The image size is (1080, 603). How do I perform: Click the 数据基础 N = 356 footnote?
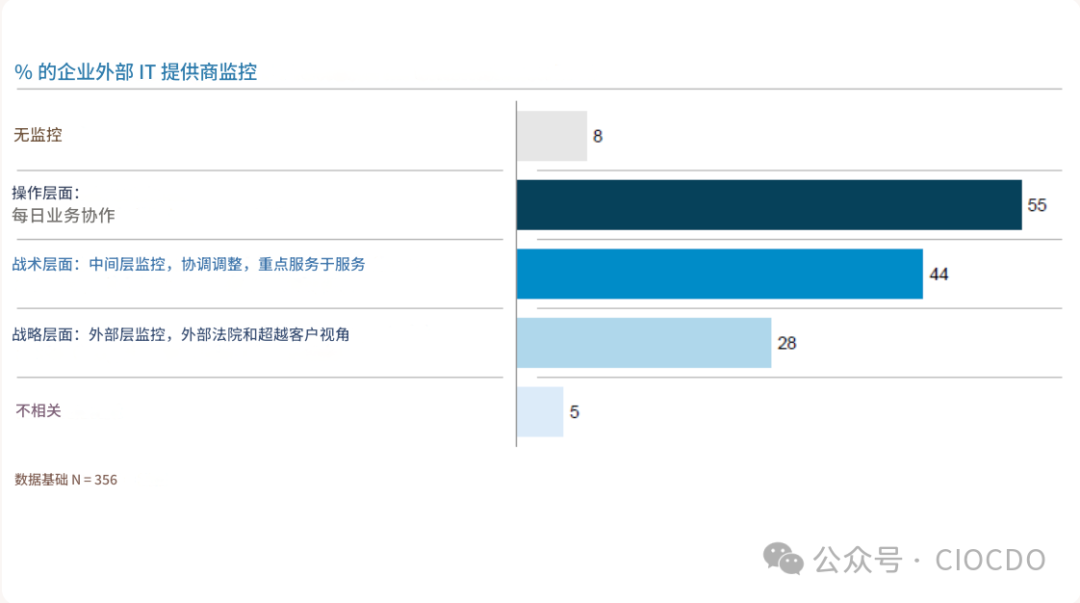coord(66,480)
